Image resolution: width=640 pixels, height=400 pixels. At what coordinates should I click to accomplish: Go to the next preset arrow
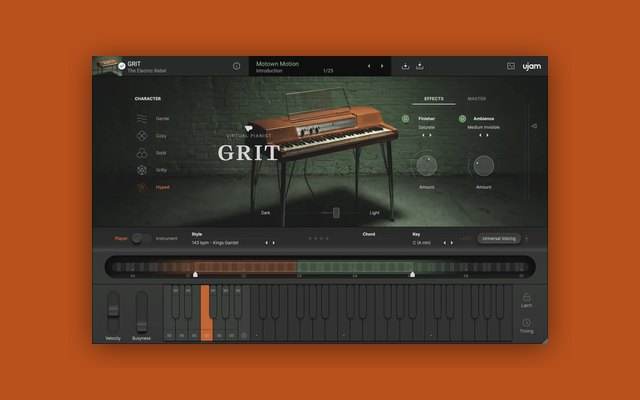(382, 66)
